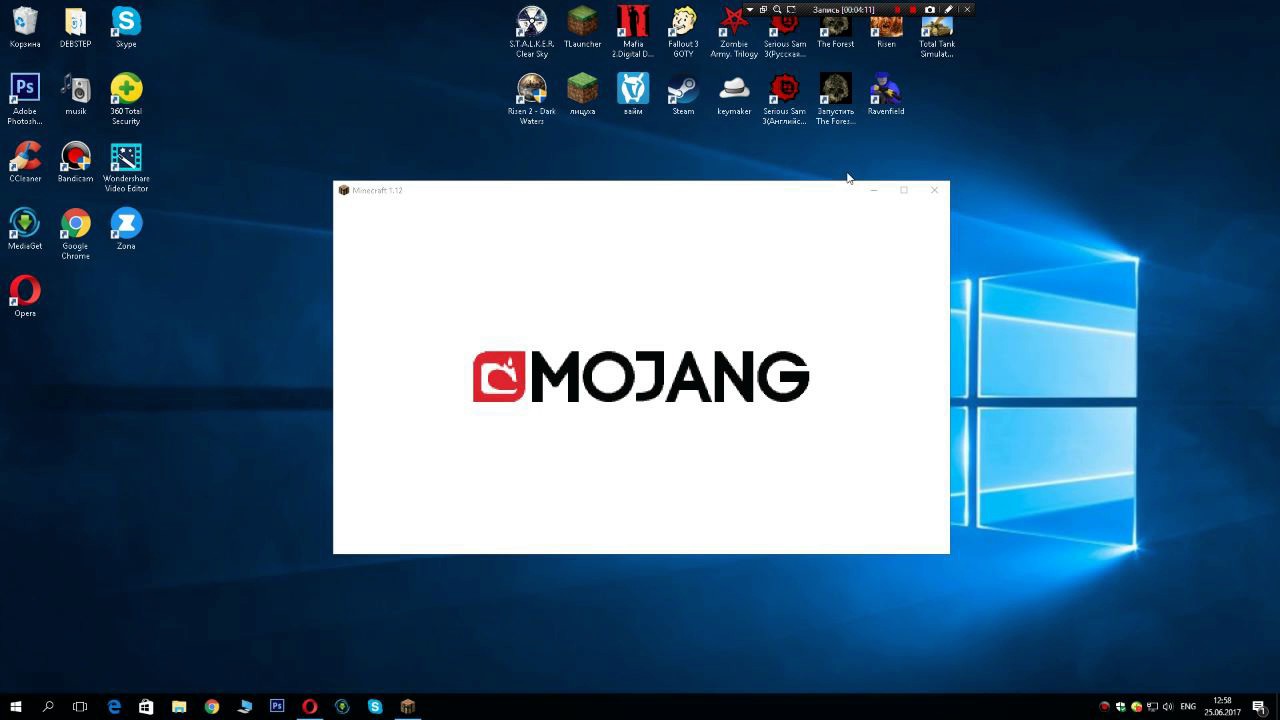This screenshot has height=720, width=1280.
Task: Switch the ENG input language indicator
Action: (x=1188, y=707)
